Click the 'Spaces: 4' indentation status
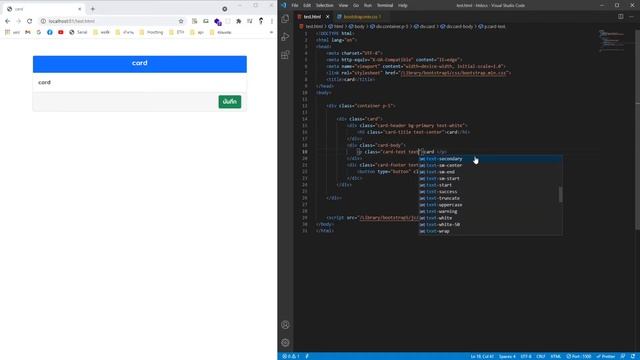The width and height of the screenshot is (640, 360). pos(507,356)
